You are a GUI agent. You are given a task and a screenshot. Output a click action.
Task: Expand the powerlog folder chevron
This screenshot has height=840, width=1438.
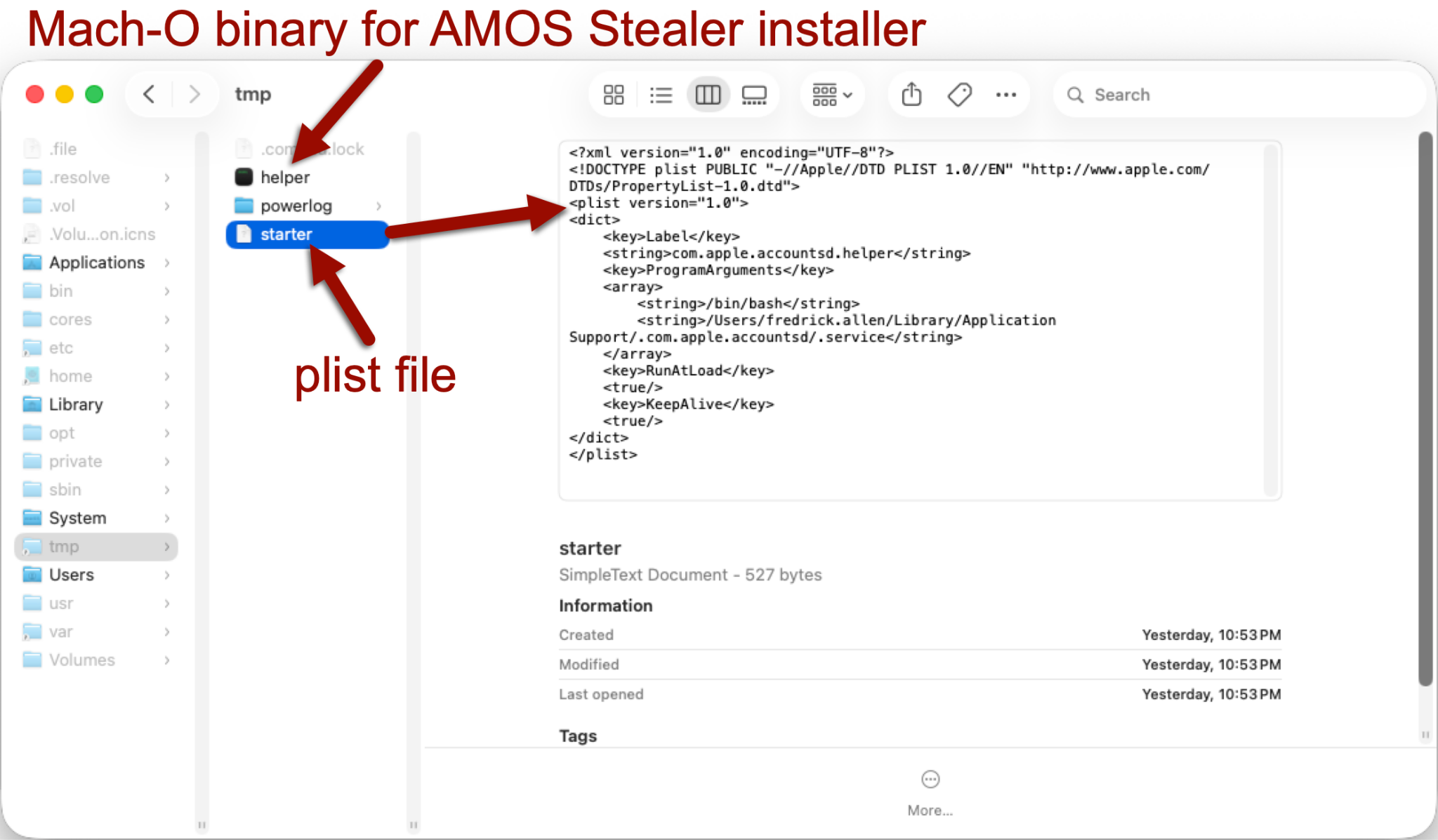click(x=379, y=206)
